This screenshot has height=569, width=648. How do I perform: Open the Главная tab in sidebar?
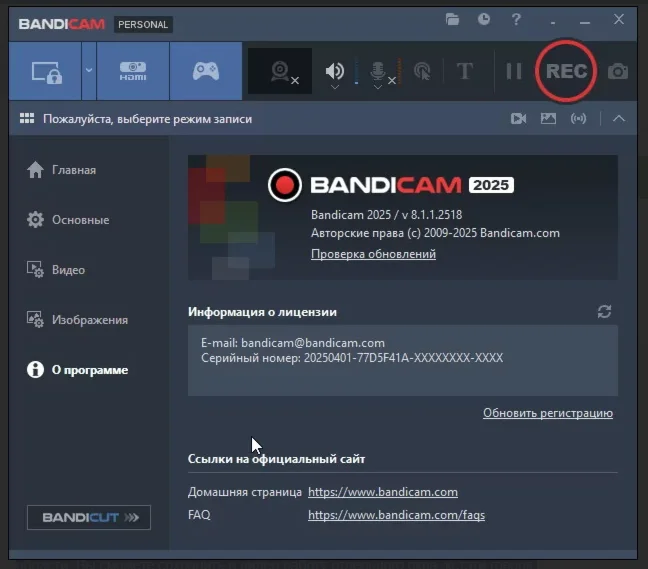coord(74,170)
